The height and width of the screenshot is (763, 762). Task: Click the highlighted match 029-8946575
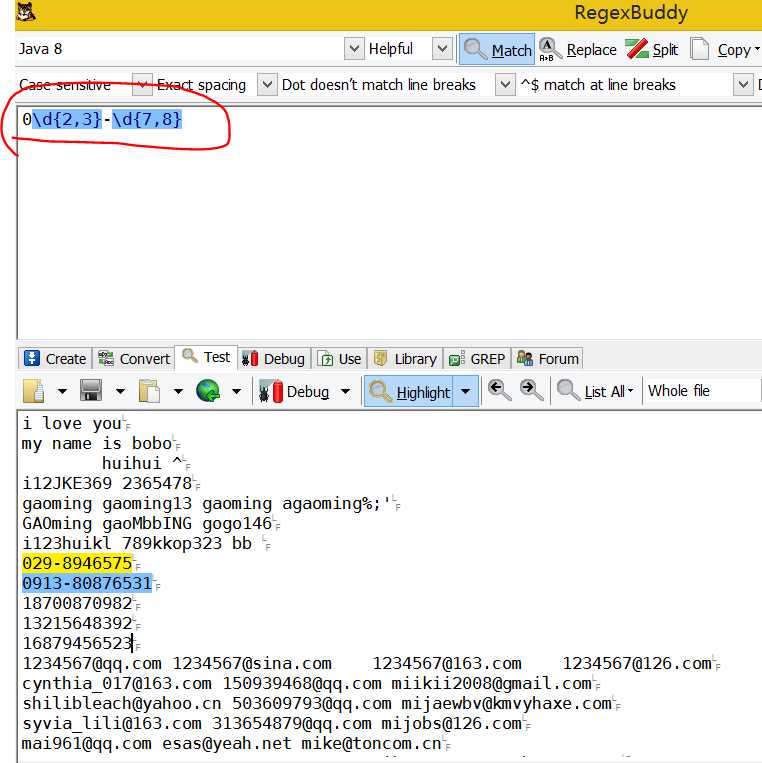click(x=77, y=563)
